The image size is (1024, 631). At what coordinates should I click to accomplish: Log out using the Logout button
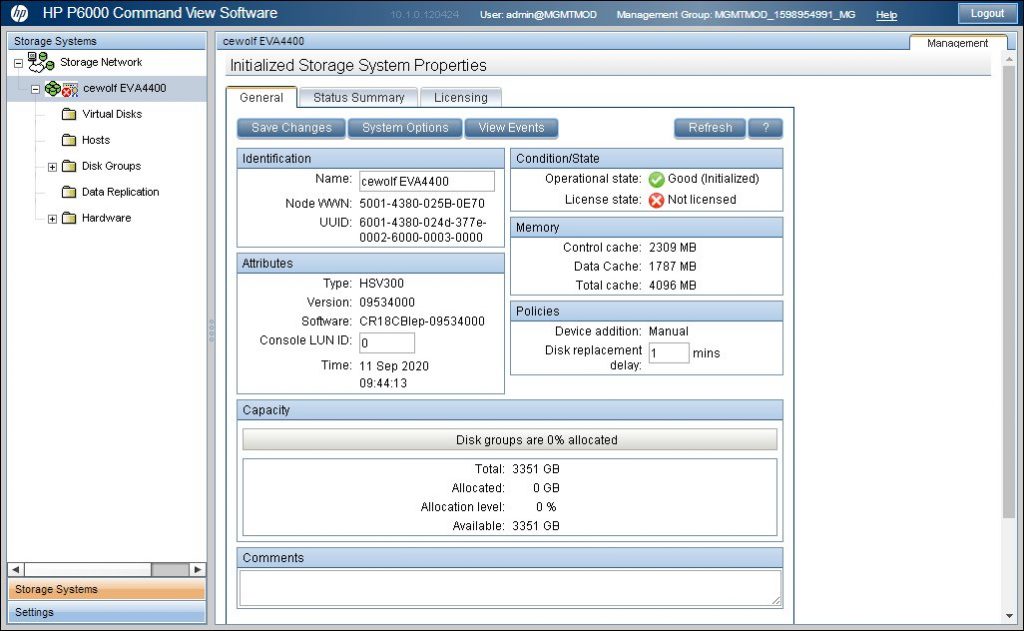pos(987,13)
